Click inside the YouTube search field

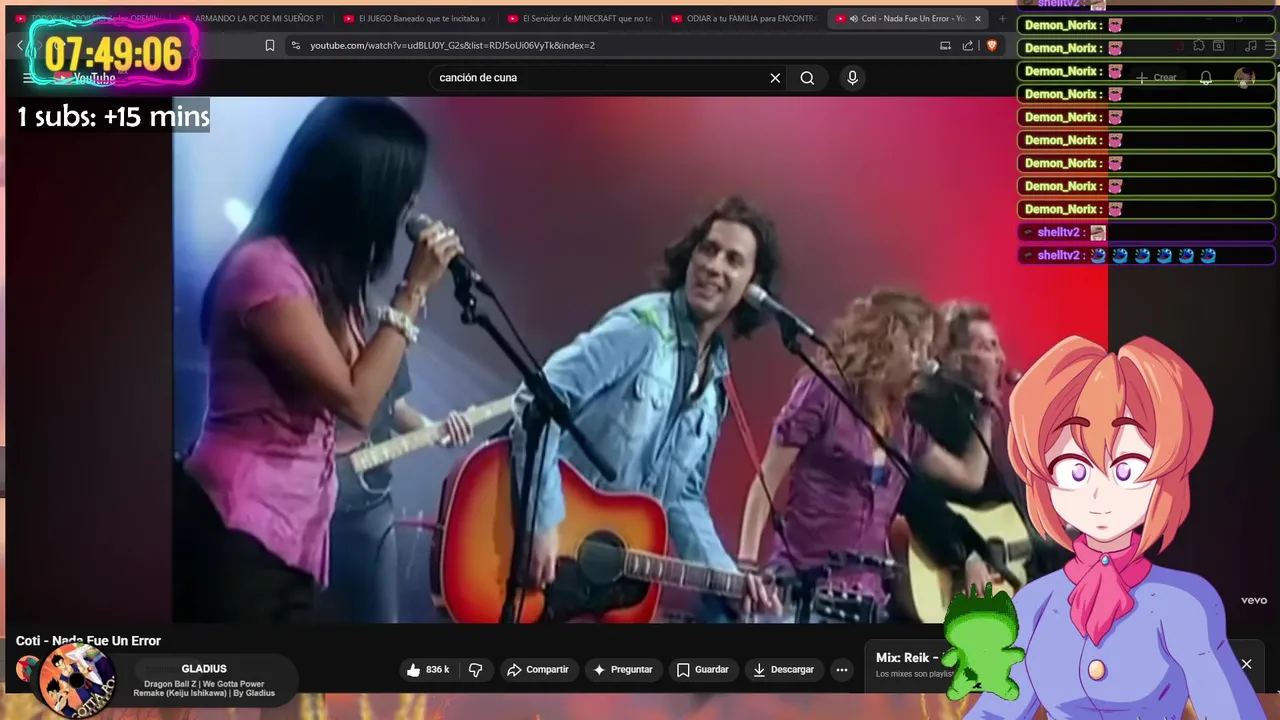(x=600, y=78)
